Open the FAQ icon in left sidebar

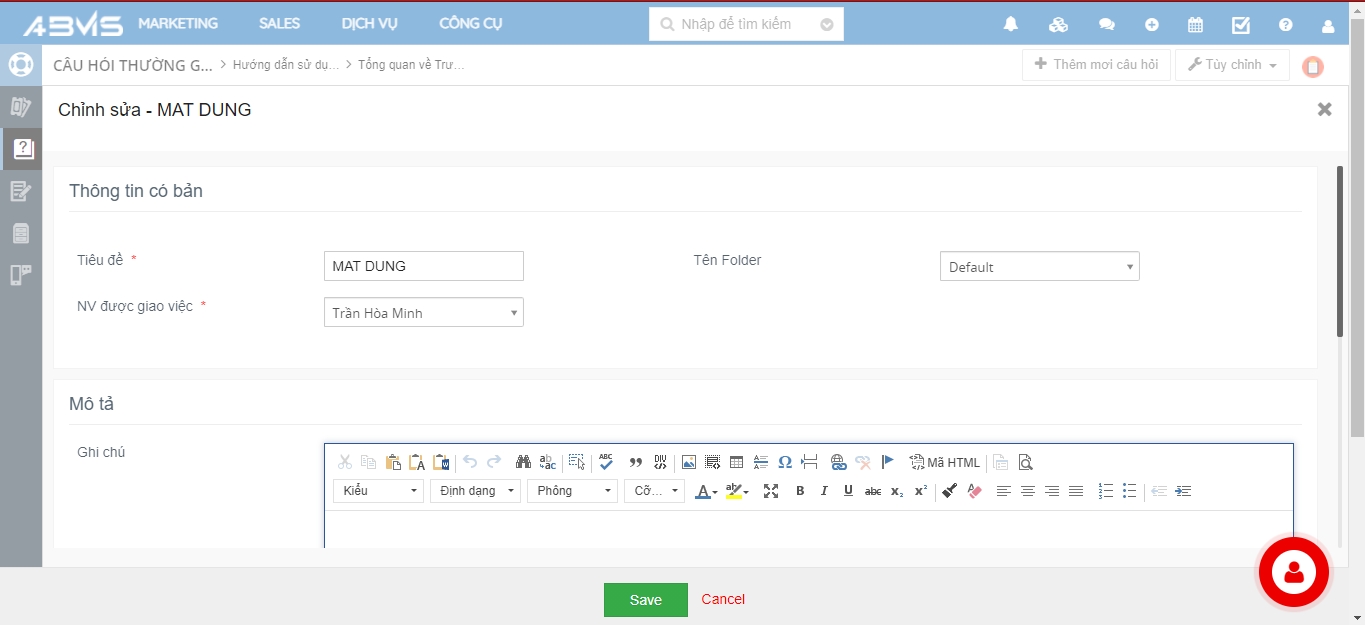point(21,149)
